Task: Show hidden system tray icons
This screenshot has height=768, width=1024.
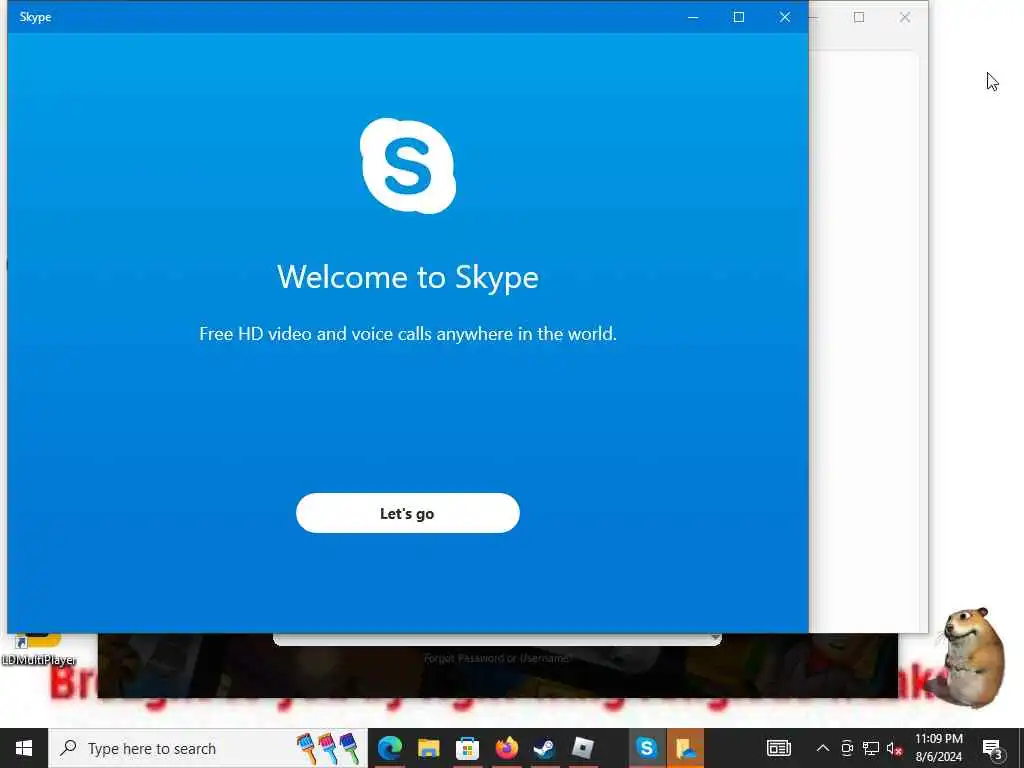Action: click(823, 748)
